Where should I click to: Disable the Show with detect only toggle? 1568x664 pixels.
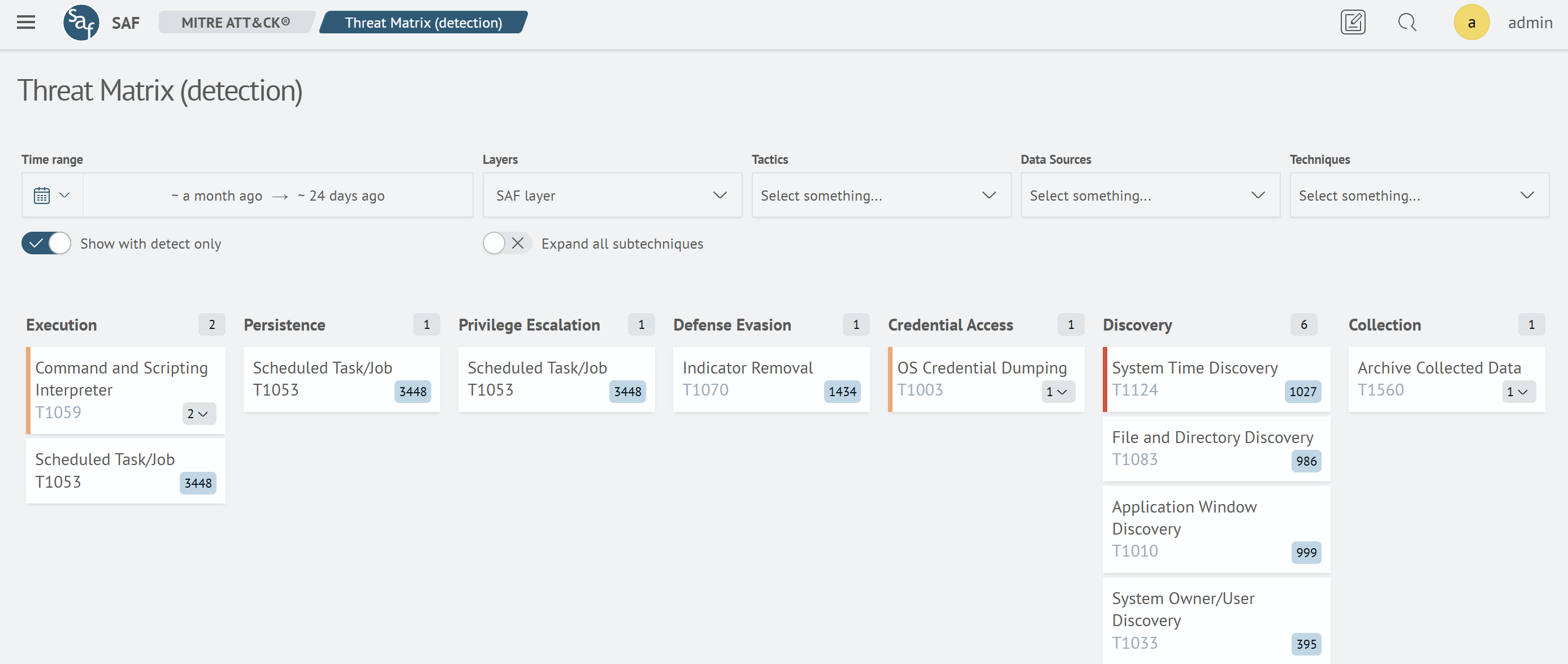point(46,243)
